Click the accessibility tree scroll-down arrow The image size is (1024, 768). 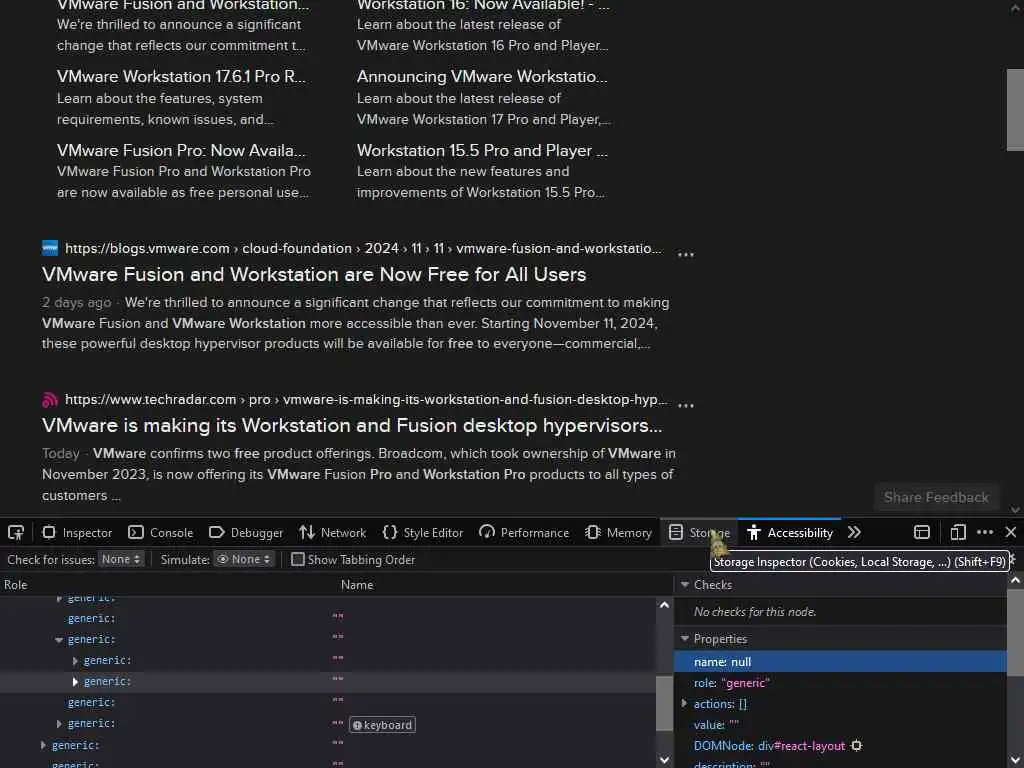664,760
